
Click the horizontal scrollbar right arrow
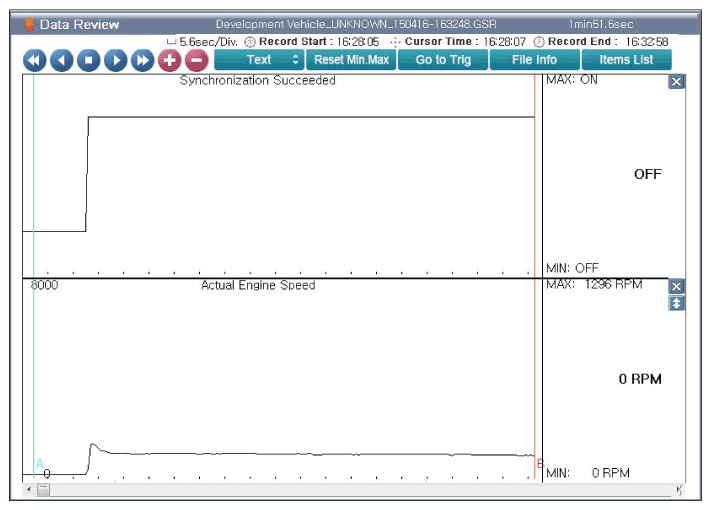coord(679,490)
